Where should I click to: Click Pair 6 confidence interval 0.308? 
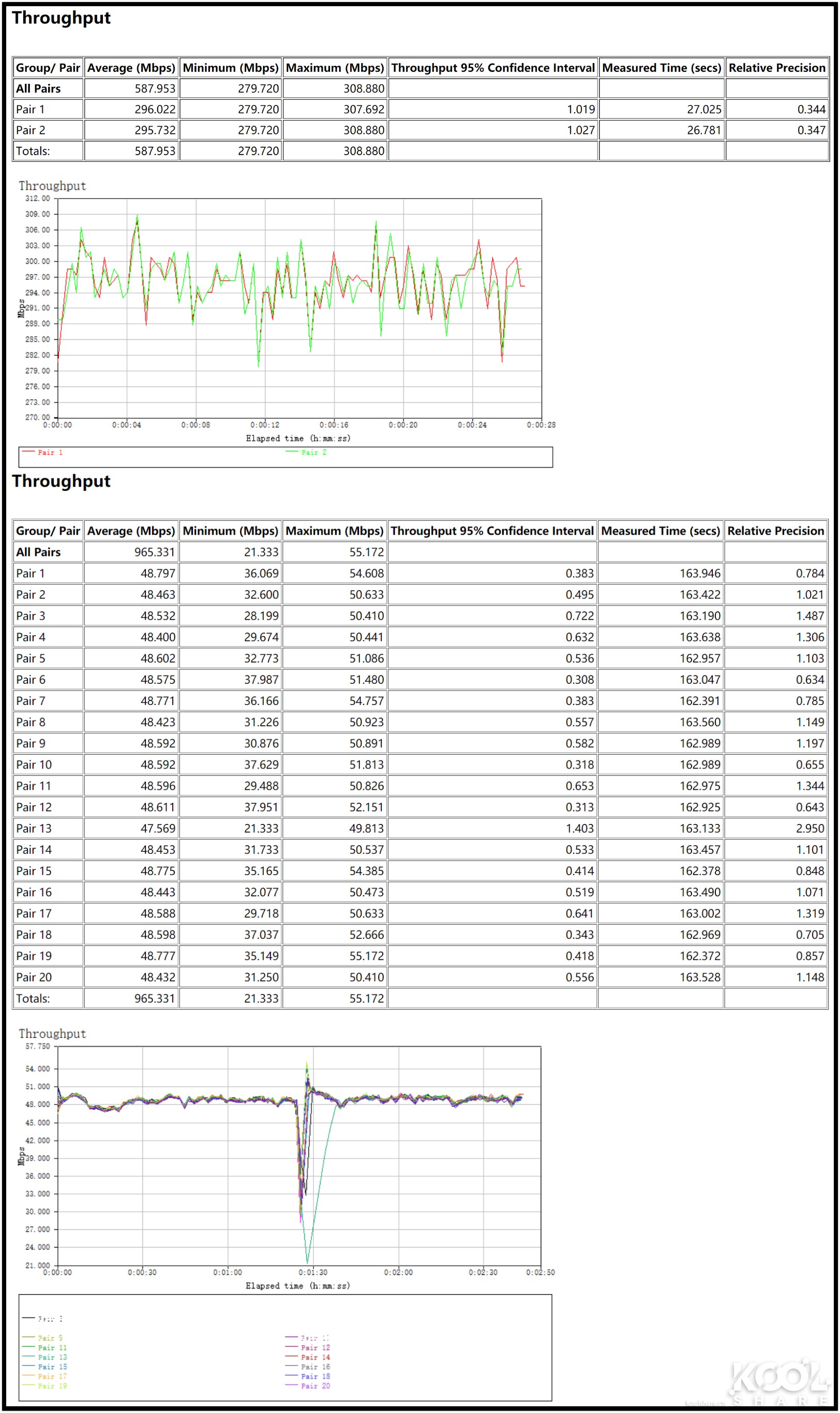tap(580, 680)
